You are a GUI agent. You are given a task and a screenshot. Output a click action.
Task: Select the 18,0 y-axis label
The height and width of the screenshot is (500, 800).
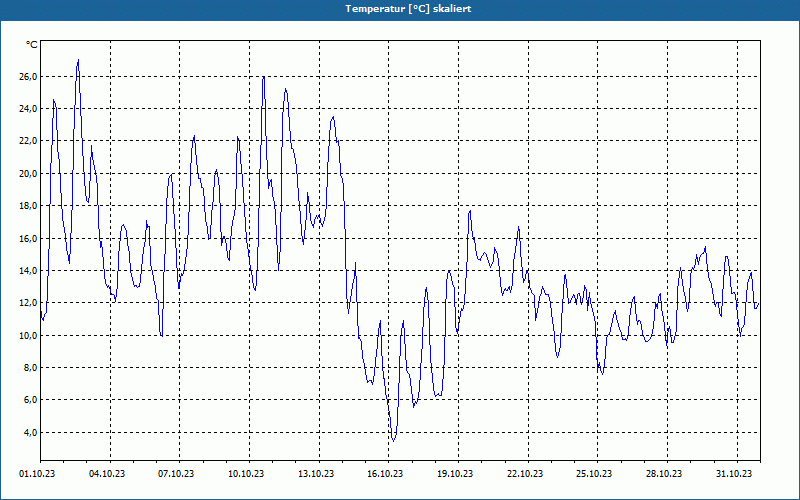[x=28, y=206]
